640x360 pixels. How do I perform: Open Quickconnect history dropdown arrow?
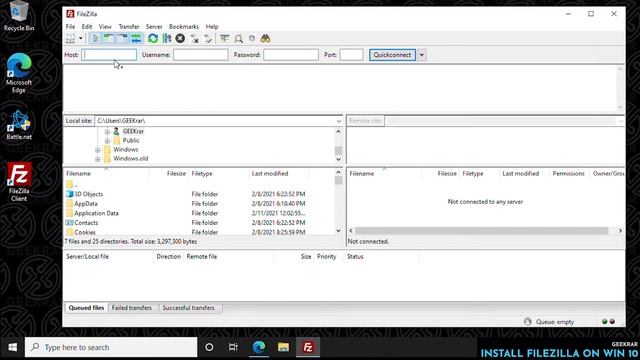click(x=422, y=55)
